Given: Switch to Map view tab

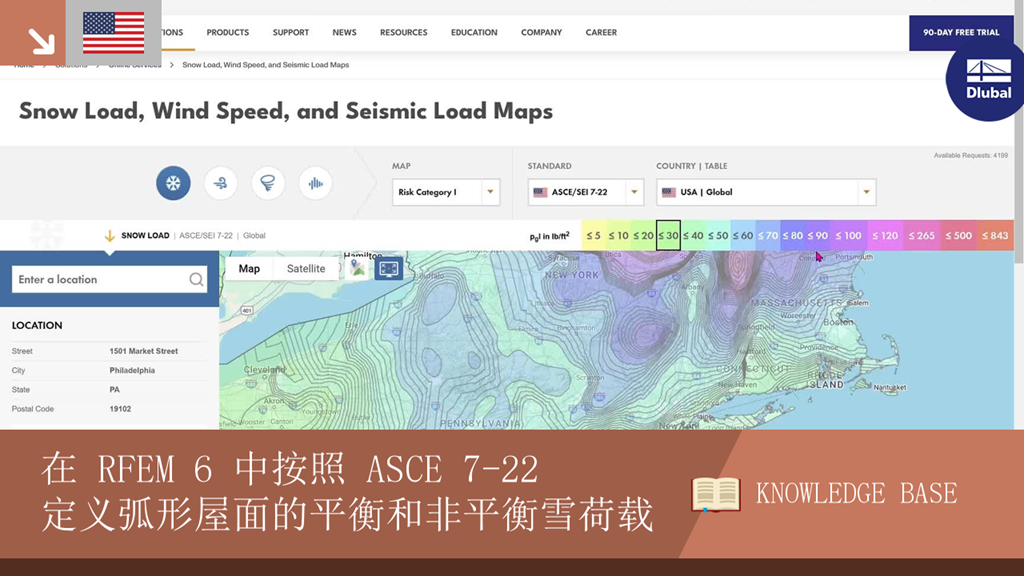Looking at the screenshot, I should (x=249, y=268).
